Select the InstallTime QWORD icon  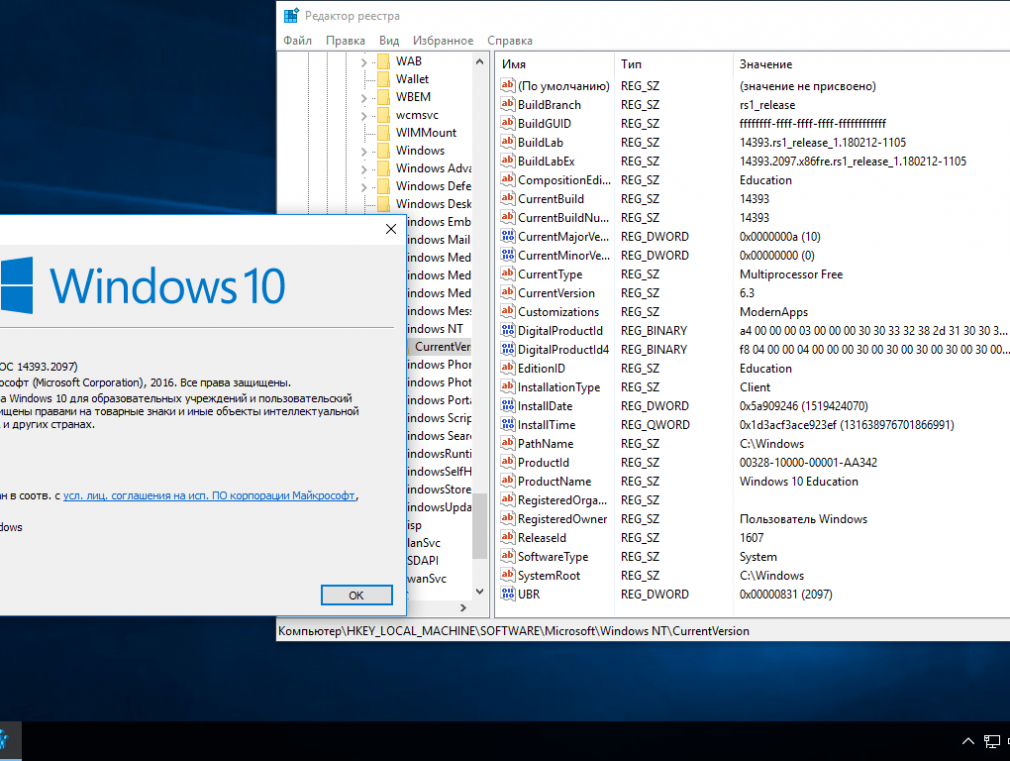coord(508,424)
